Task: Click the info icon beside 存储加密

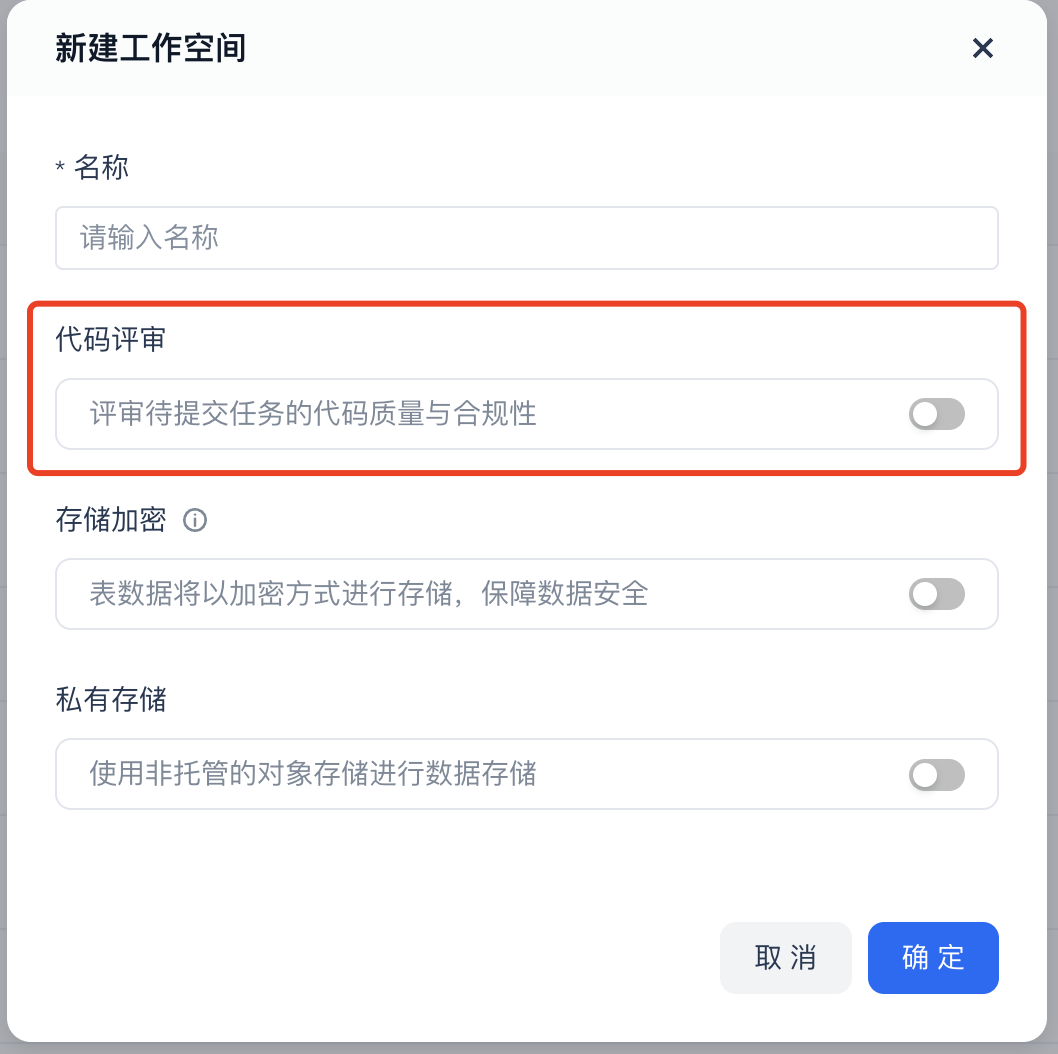Action: pos(195,520)
